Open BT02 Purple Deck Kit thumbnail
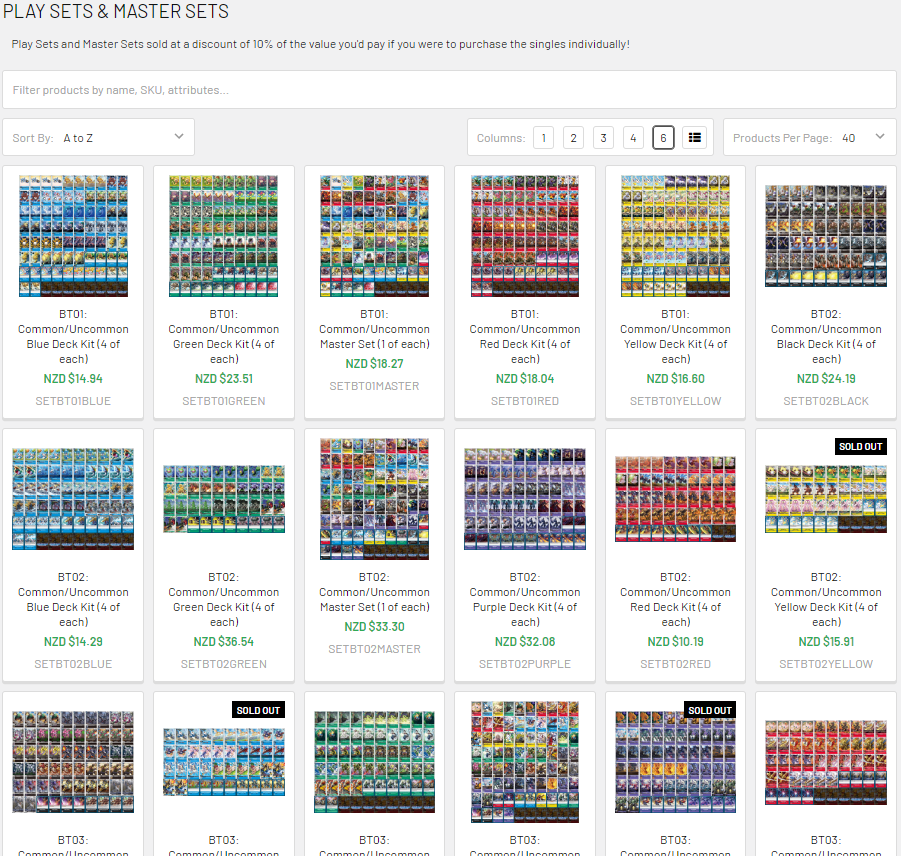Viewport: 901px width, 856px height. (x=525, y=499)
